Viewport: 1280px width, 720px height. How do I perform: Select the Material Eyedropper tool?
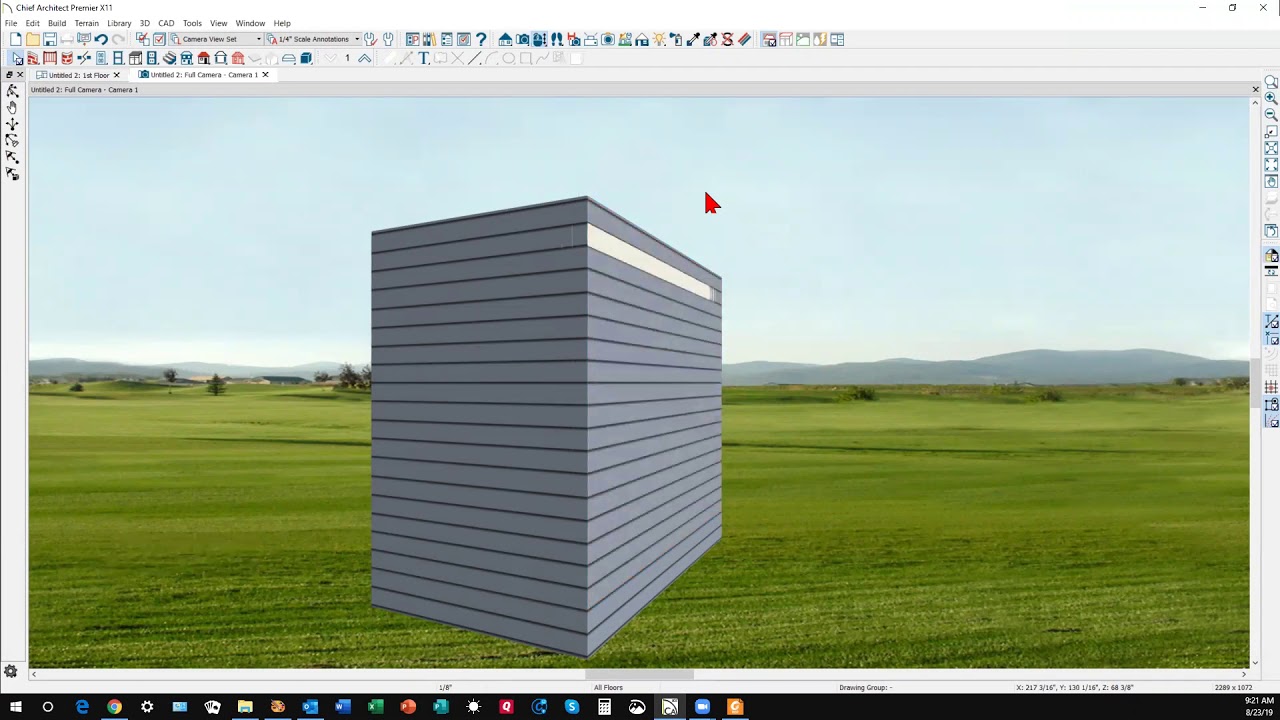(x=693, y=39)
